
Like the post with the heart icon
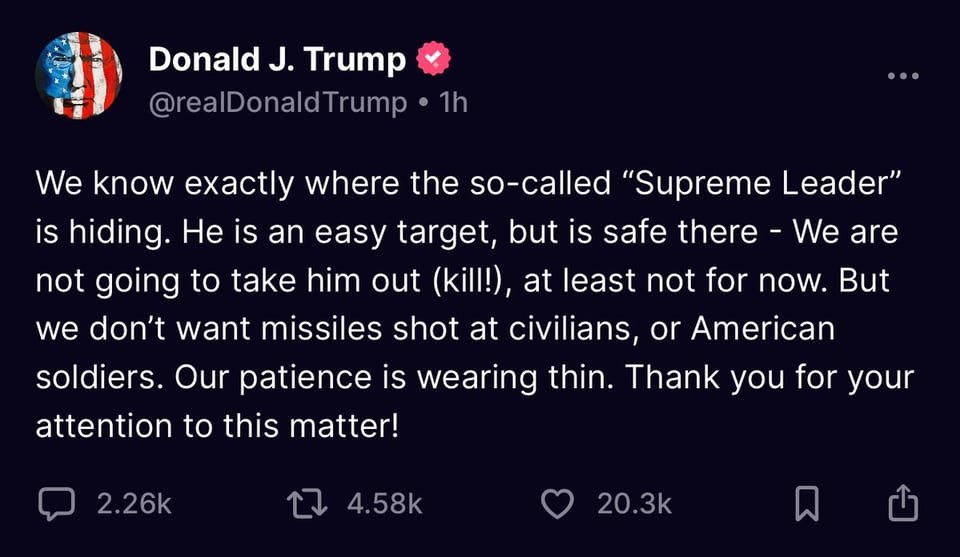(x=556, y=503)
